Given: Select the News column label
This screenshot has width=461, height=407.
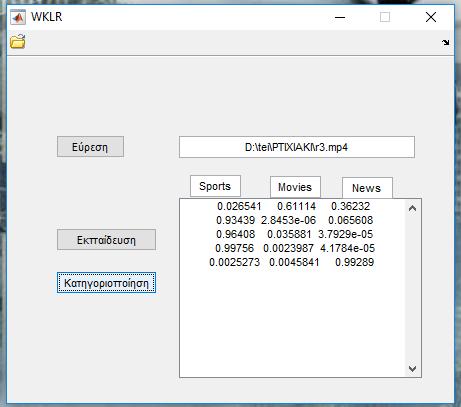Looking at the screenshot, I should (367, 188).
